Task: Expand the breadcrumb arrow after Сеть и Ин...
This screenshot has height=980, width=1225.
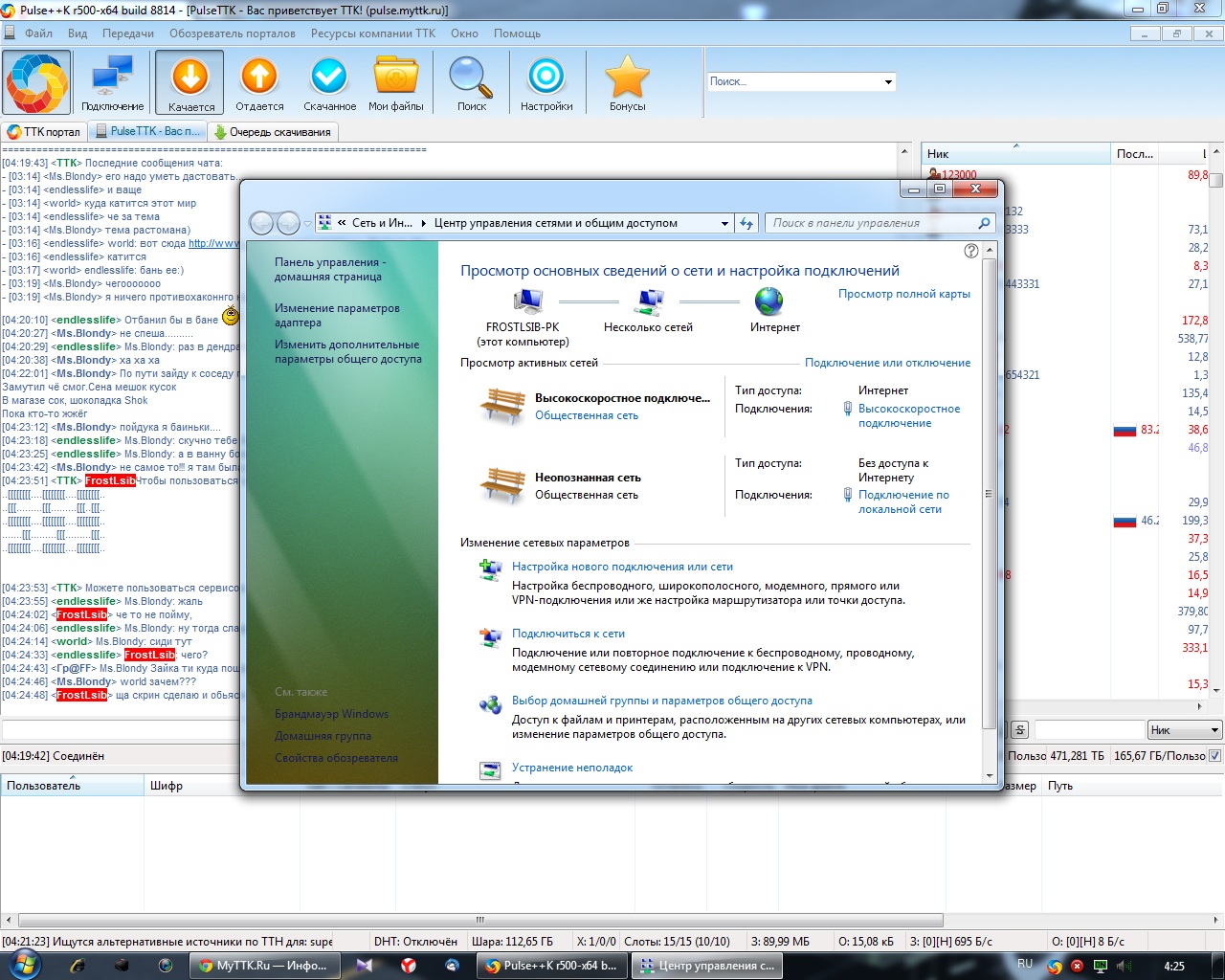Action: (x=424, y=223)
